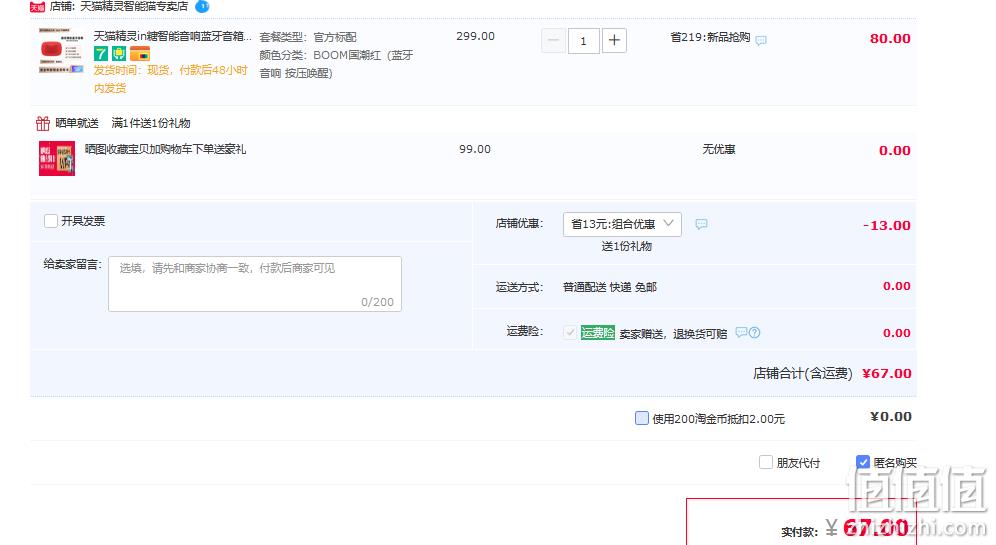Click the orange credit card badge

click(x=140, y=53)
